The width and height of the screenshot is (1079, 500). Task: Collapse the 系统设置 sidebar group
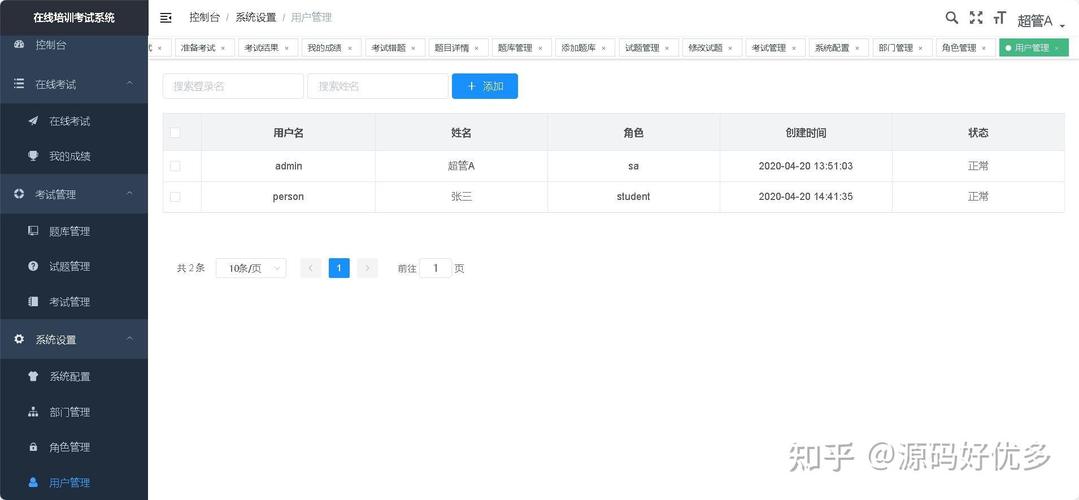(129, 339)
